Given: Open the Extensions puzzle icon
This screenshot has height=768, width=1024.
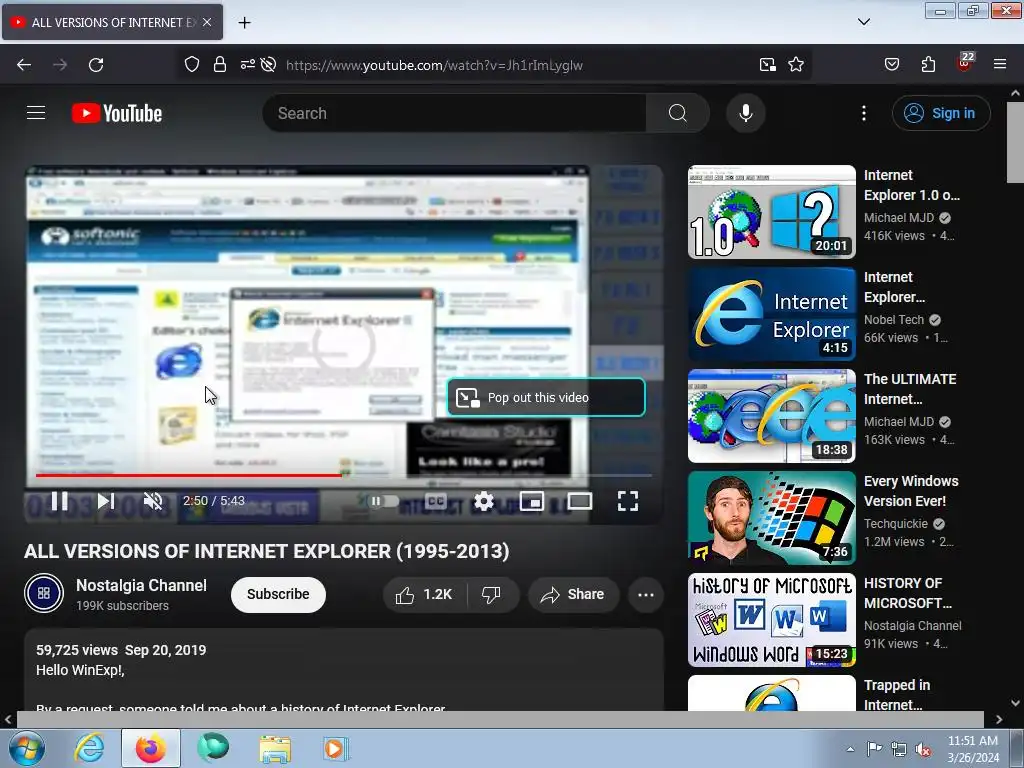Looking at the screenshot, I should point(928,65).
